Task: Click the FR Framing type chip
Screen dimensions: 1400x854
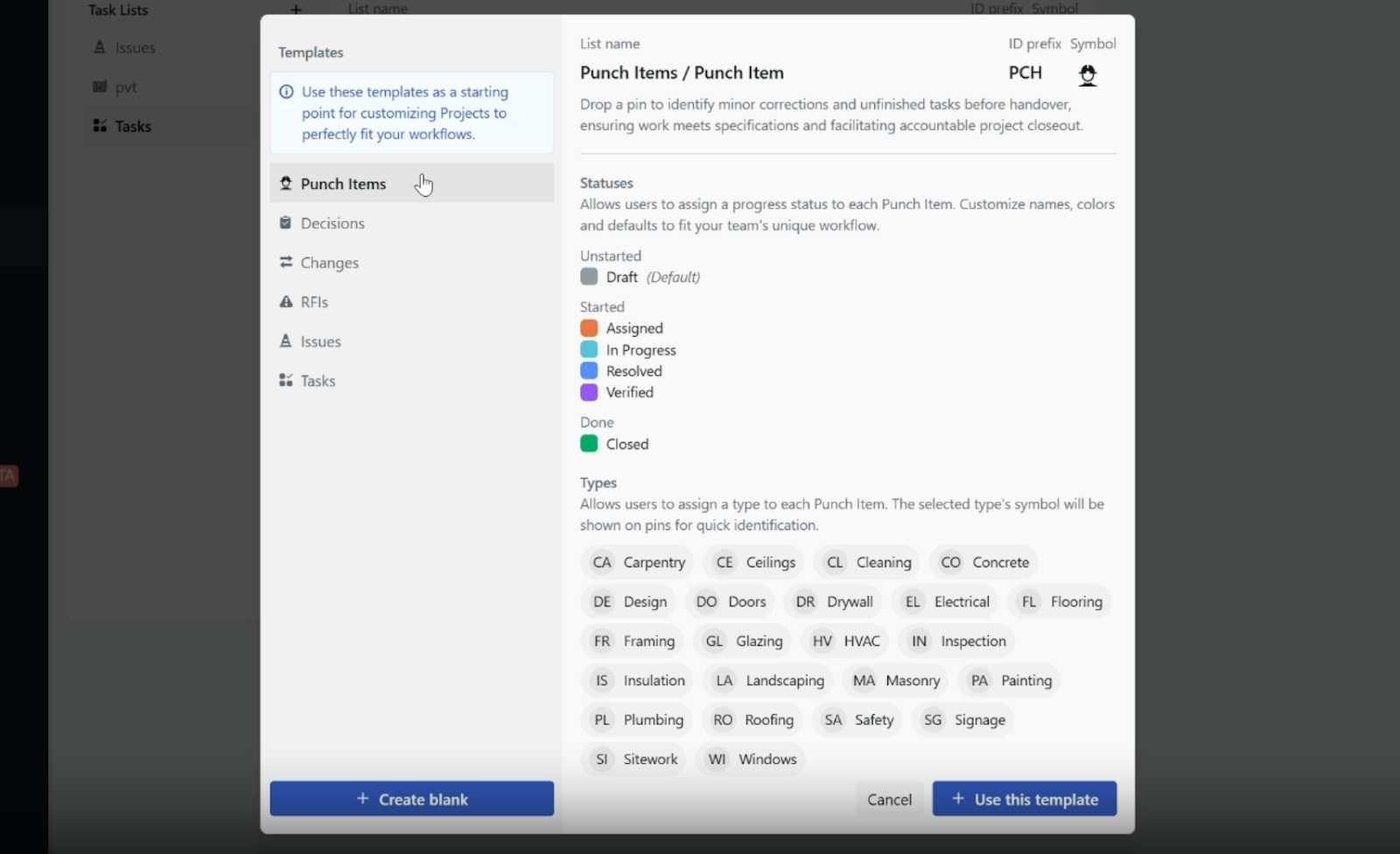Action: (x=633, y=641)
